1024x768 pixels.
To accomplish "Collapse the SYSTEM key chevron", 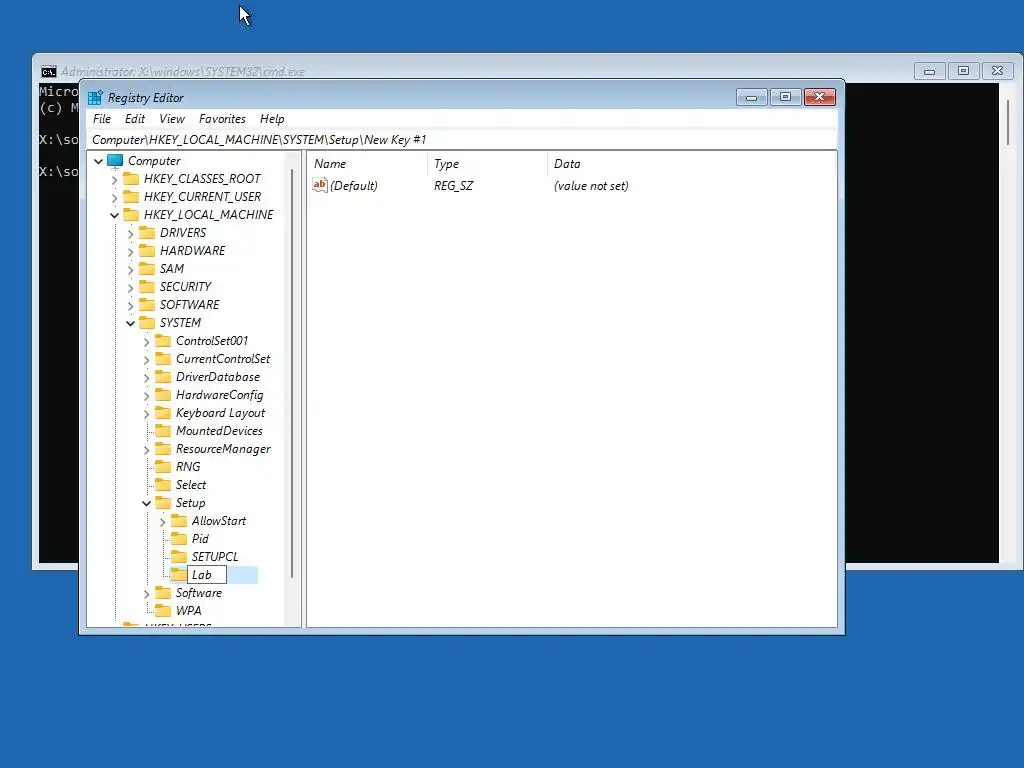I will coord(130,323).
